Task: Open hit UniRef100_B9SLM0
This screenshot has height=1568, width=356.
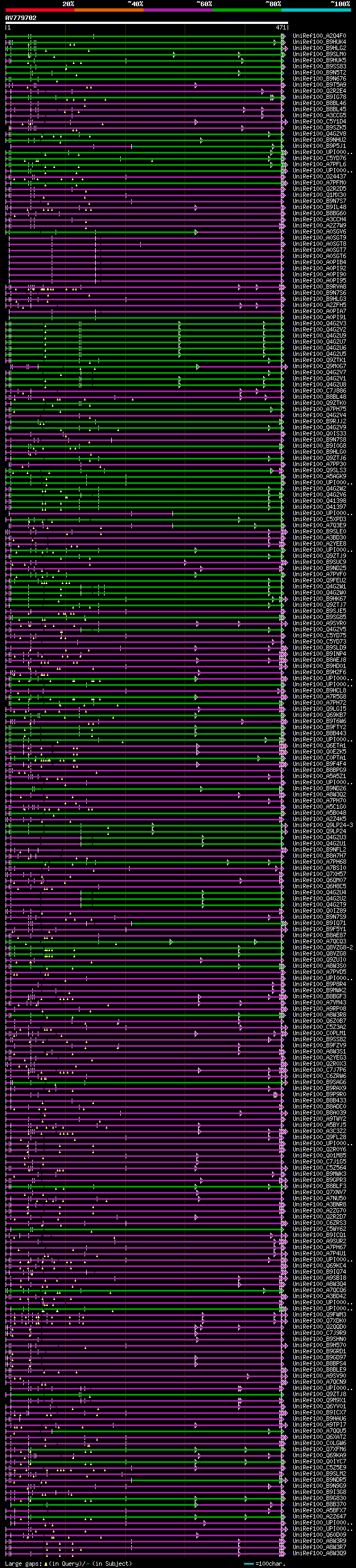Action: click(319, 54)
